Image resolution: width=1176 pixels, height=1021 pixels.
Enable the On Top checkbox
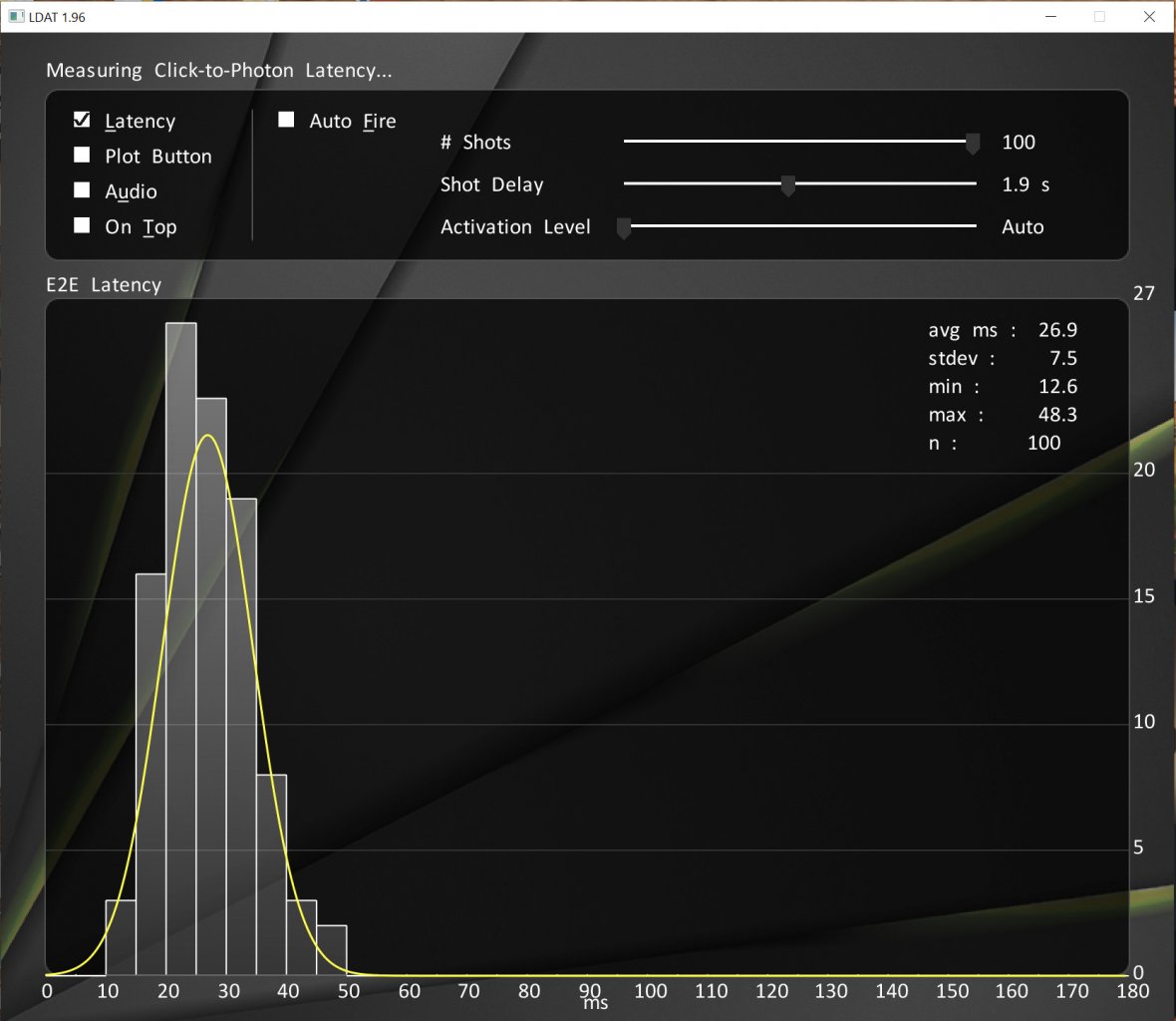pyautogui.click(x=82, y=225)
